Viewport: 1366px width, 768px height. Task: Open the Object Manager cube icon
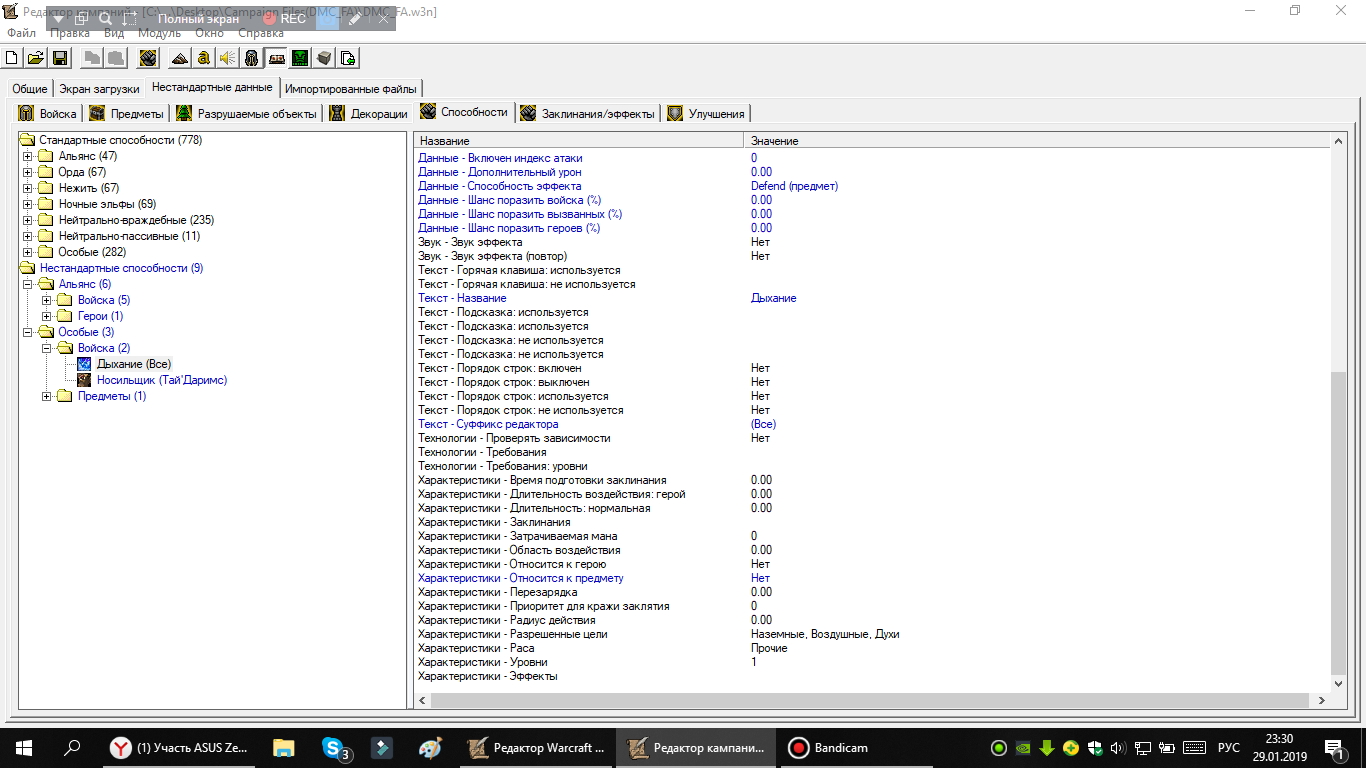pyautogui.click(x=324, y=58)
